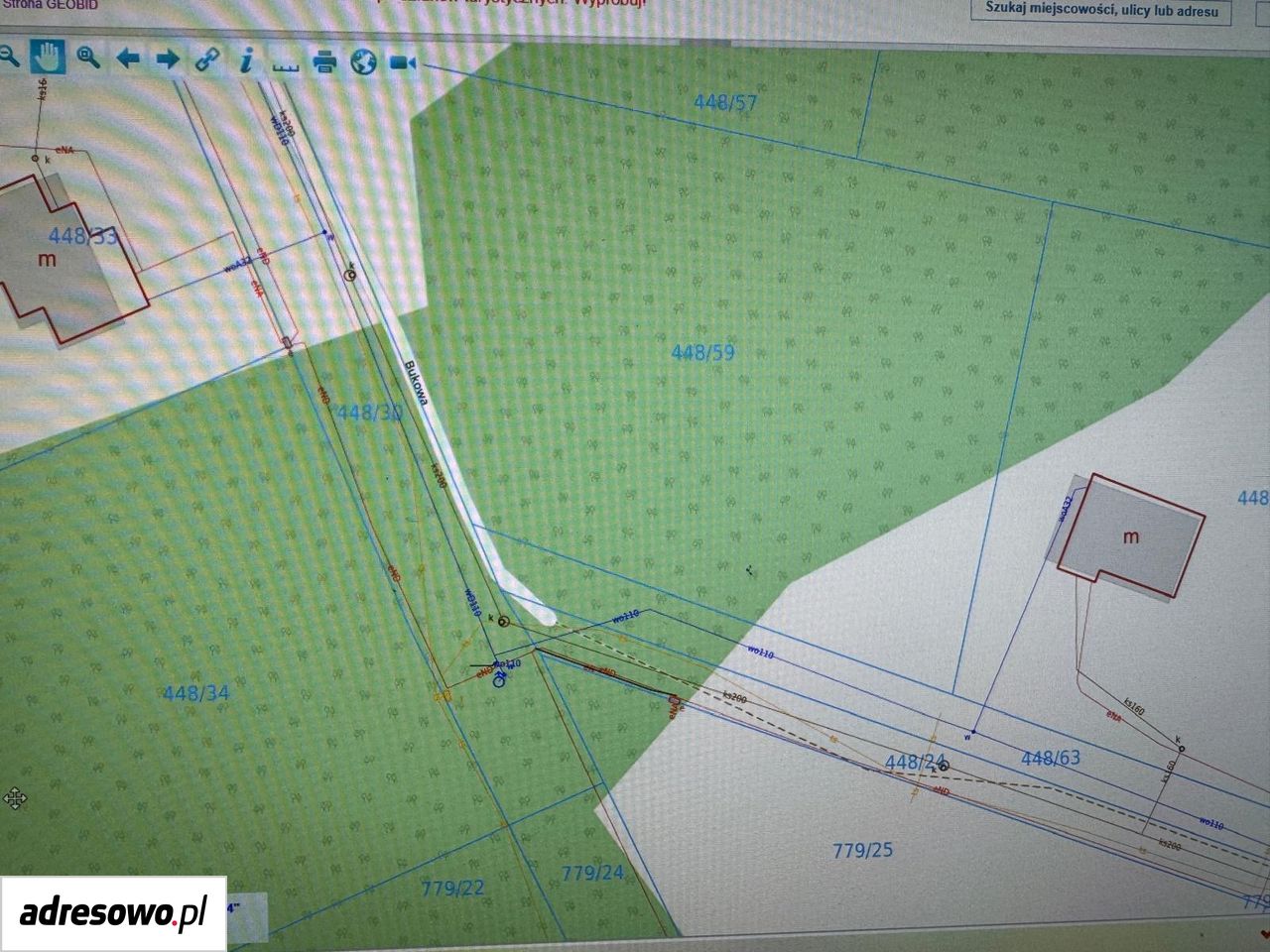Click the video camera icon

(x=402, y=63)
